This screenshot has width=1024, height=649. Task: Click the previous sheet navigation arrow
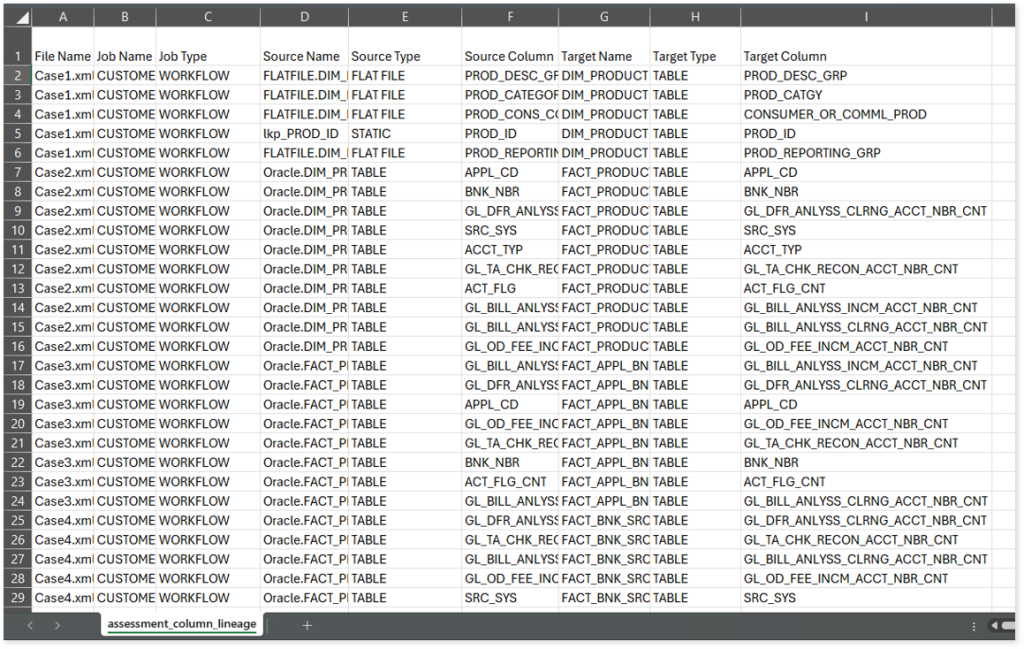click(x=30, y=625)
